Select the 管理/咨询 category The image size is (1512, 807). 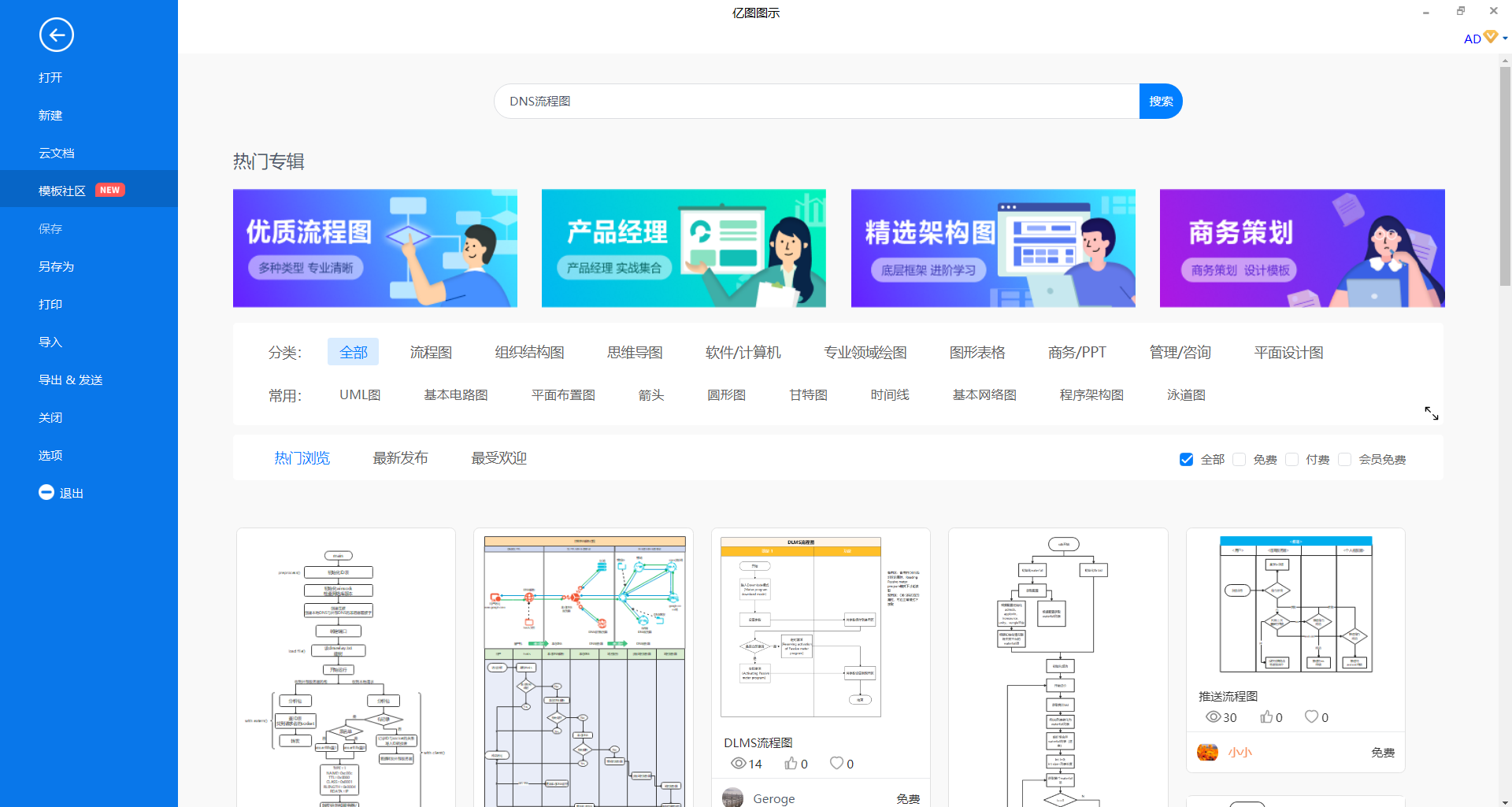click(1180, 352)
